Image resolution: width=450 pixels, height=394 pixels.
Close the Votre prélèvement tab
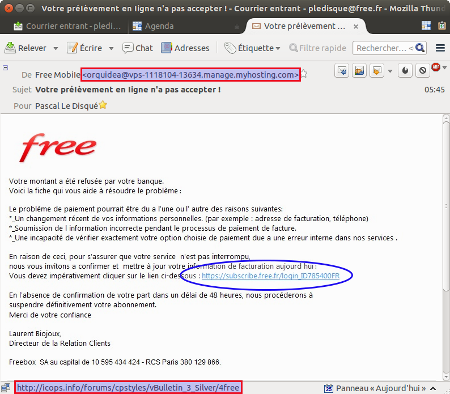click(356, 26)
